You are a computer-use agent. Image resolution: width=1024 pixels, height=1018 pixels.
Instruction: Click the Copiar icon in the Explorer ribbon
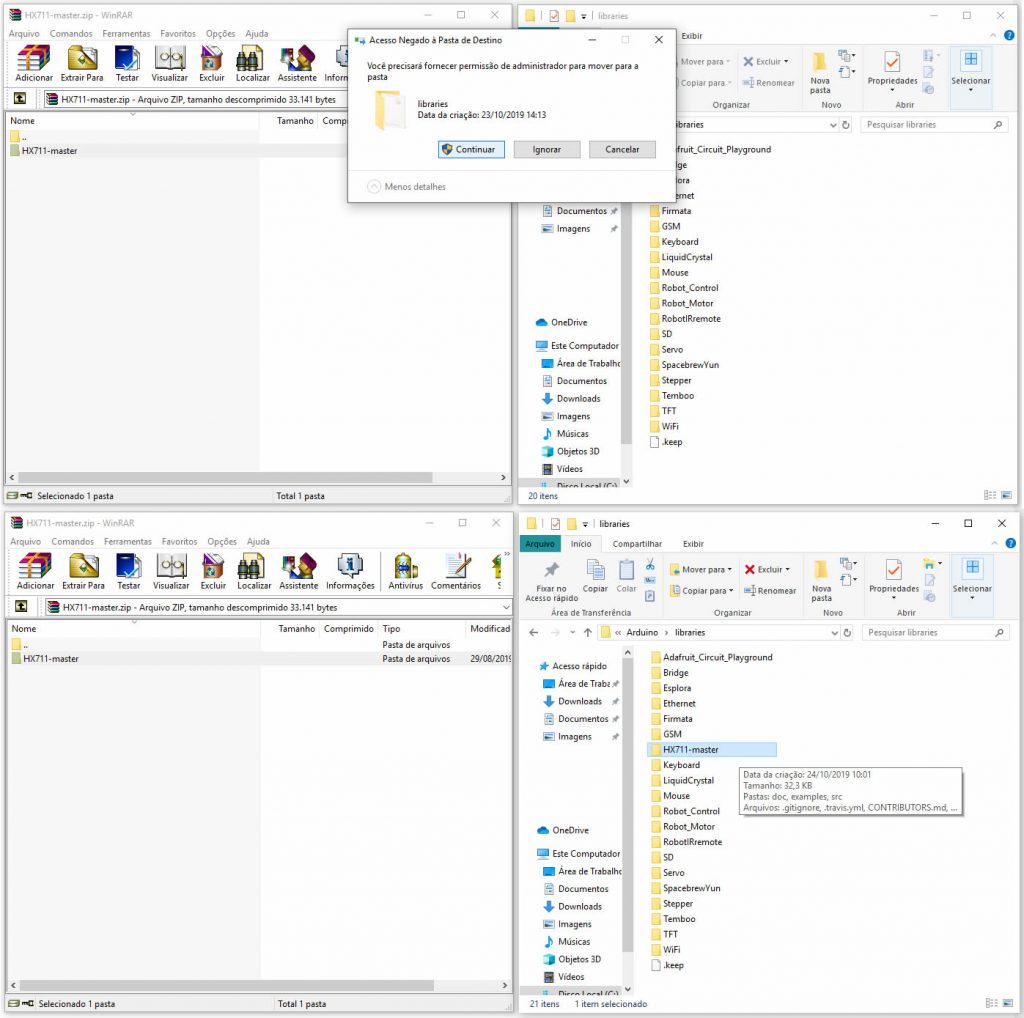click(595, 576)
